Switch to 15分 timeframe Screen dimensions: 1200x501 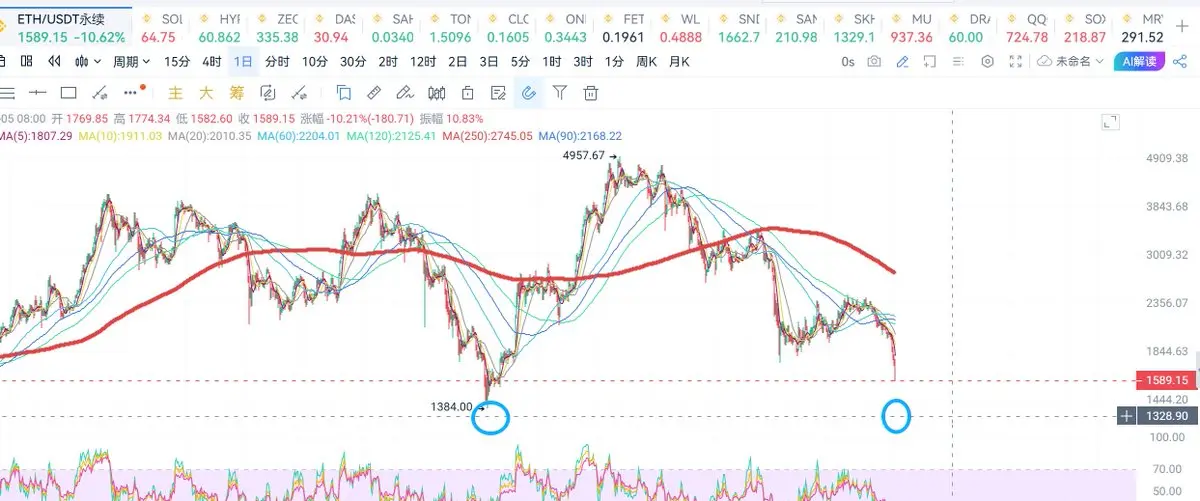pyautogui.click(x=177, y=61)
